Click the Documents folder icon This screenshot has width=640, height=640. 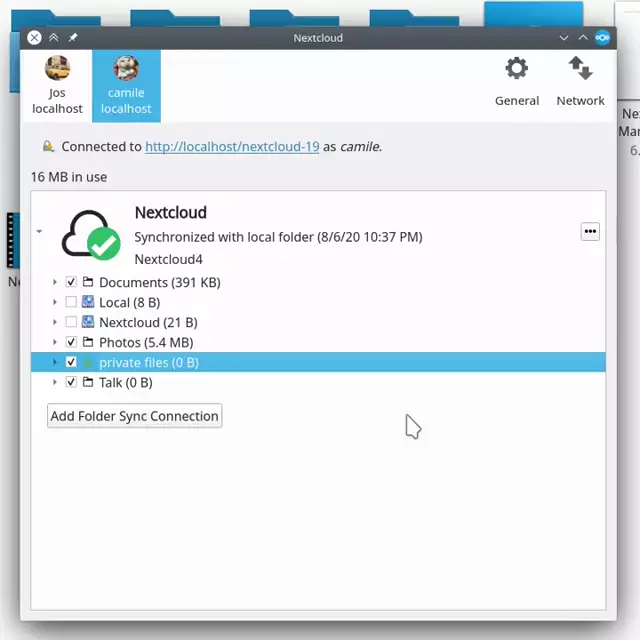coord(88,282)
